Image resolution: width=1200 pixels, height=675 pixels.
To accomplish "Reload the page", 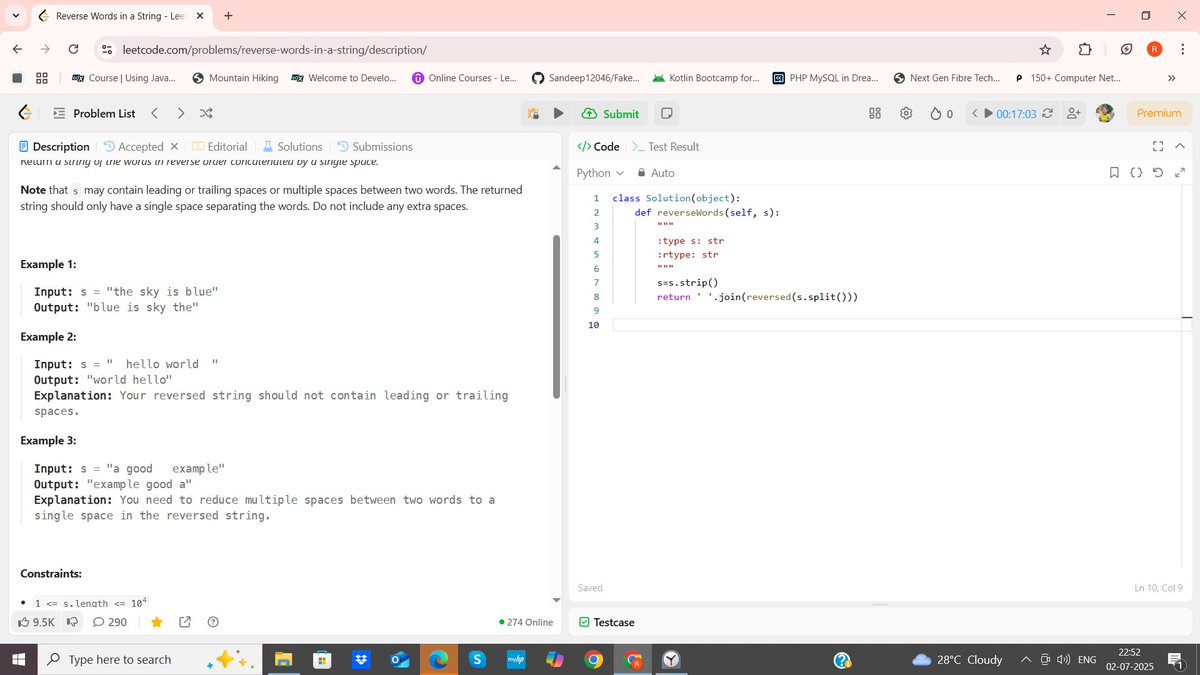I will point(73,49).
